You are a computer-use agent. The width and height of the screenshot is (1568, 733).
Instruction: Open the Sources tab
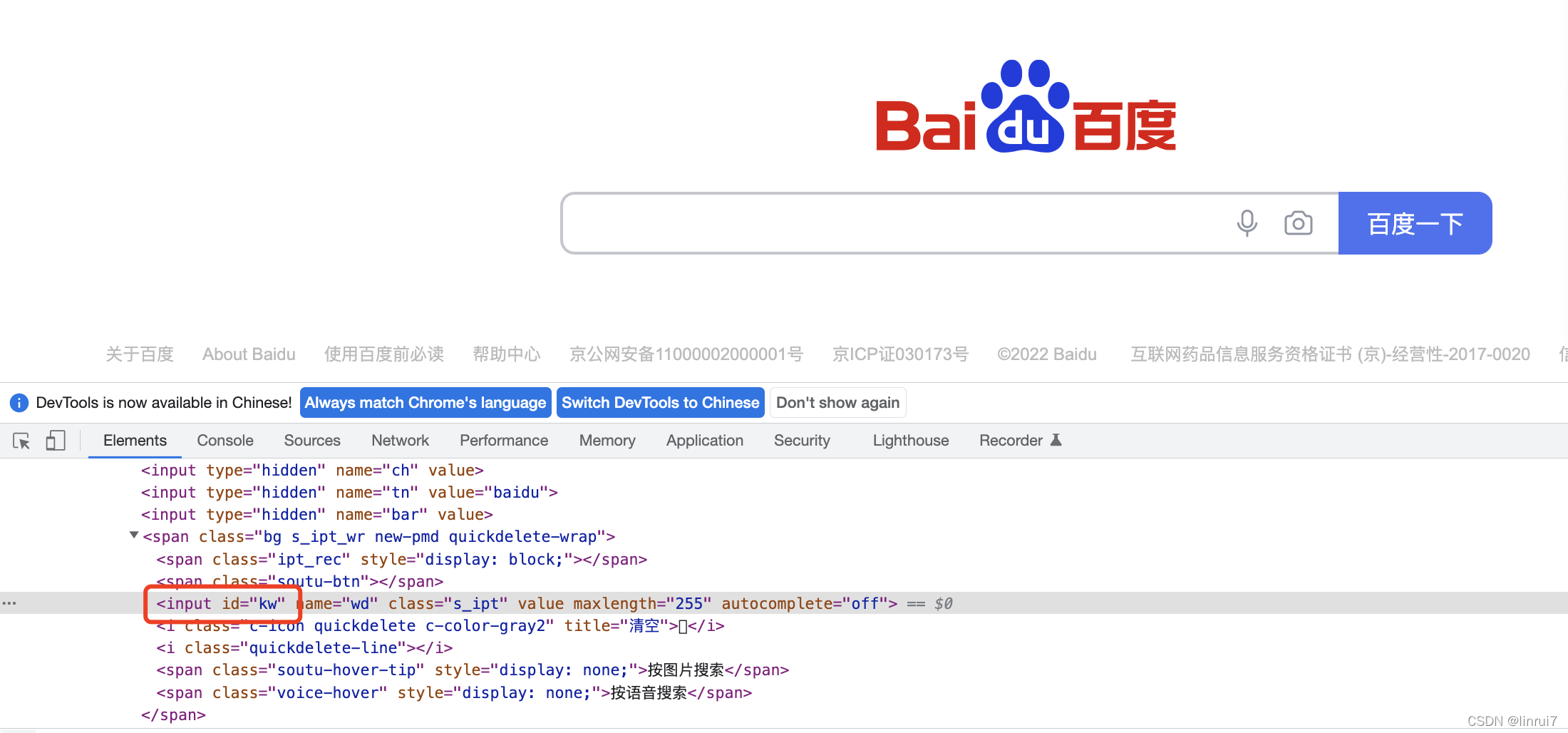point(312,441)
